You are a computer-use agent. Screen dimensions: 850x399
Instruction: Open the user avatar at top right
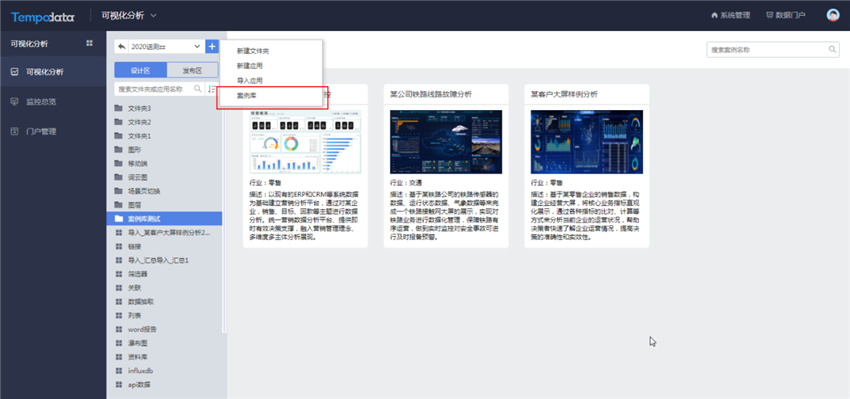pos(833,15)
